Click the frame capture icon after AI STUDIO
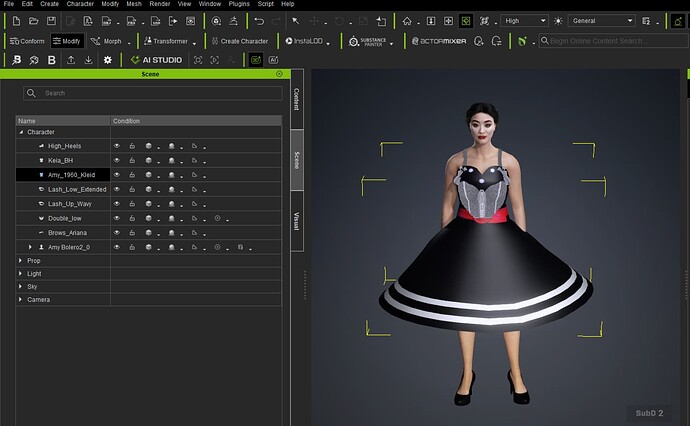The image size is (690, 426). (x=198, y=60)
